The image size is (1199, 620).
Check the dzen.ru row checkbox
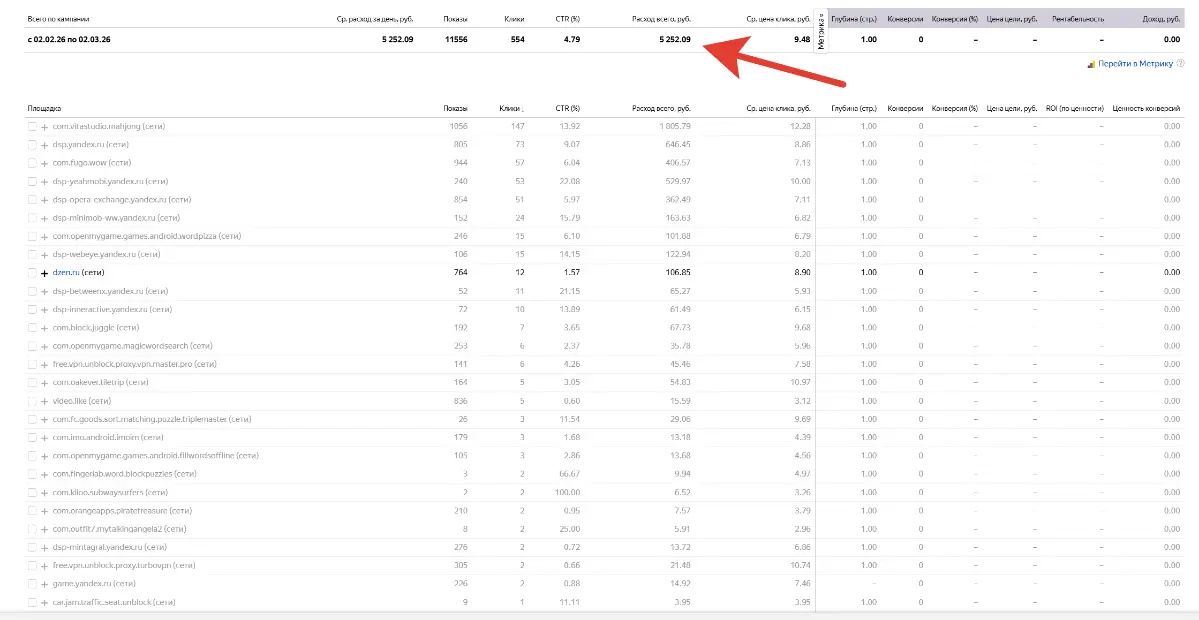point(32,272)
